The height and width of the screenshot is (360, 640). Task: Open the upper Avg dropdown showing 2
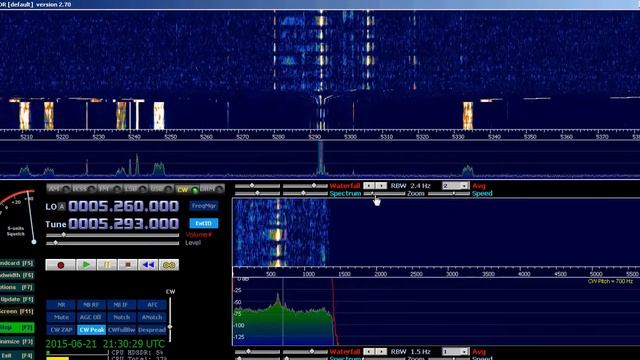(456, 186)
